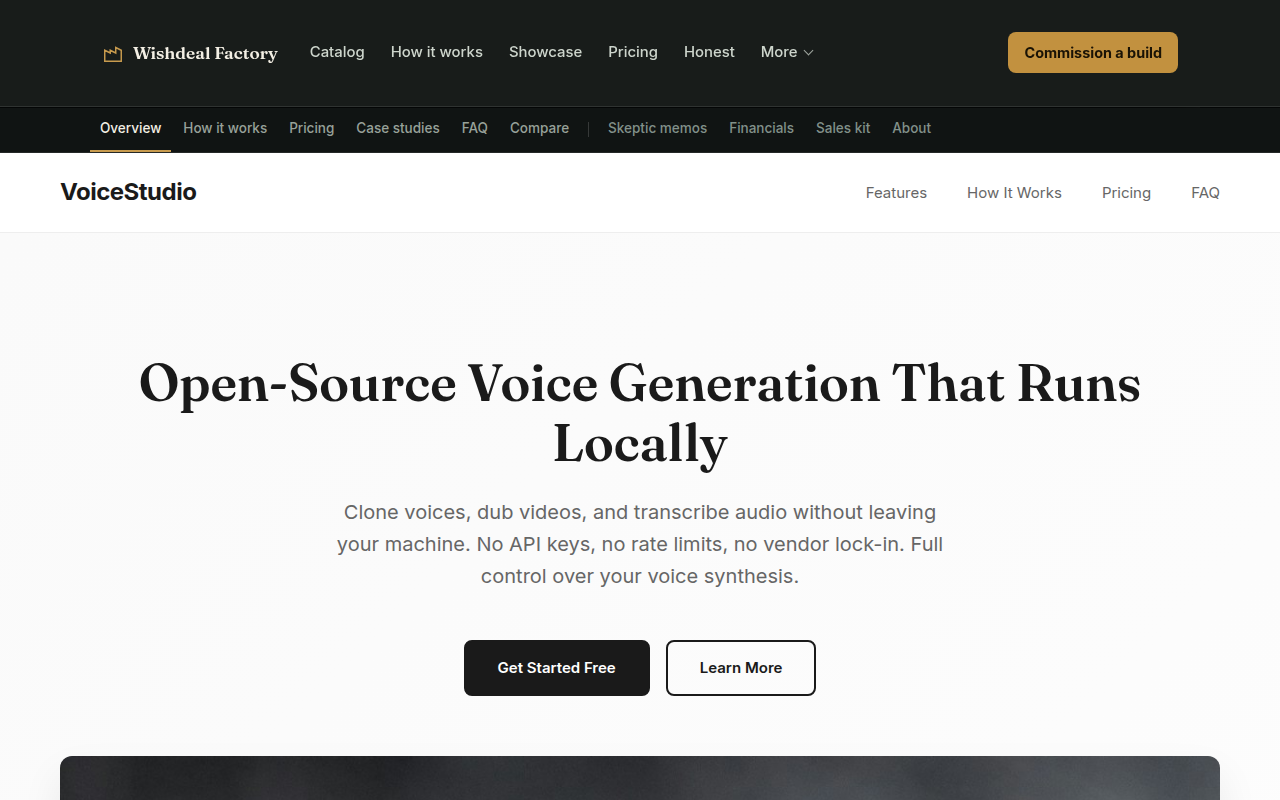Switch to How it works sub-tab
This screenshot has height=800, width=1280.
coord(225,128)
